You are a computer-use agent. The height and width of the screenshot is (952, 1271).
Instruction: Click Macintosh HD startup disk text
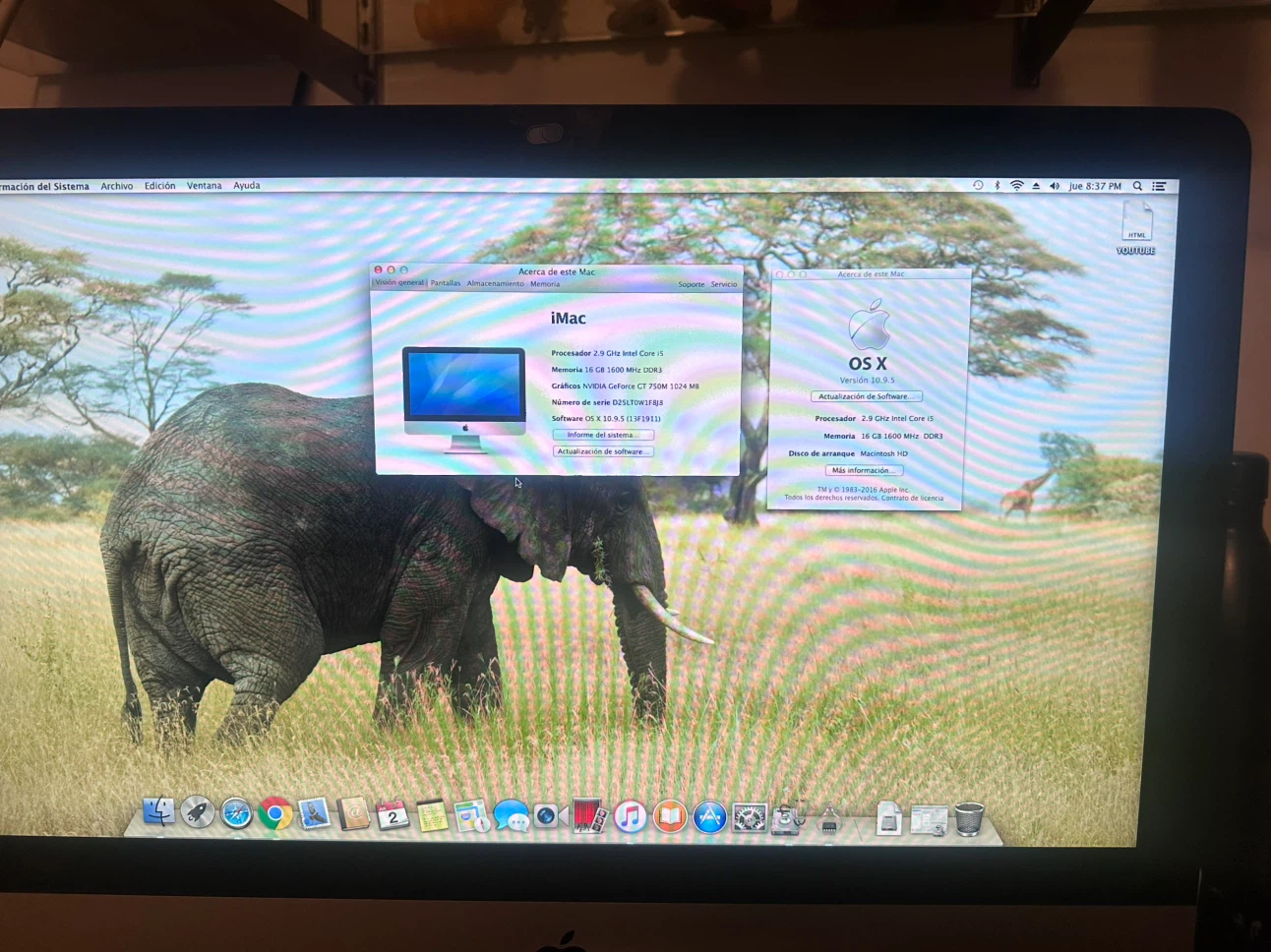coord(884,453)
